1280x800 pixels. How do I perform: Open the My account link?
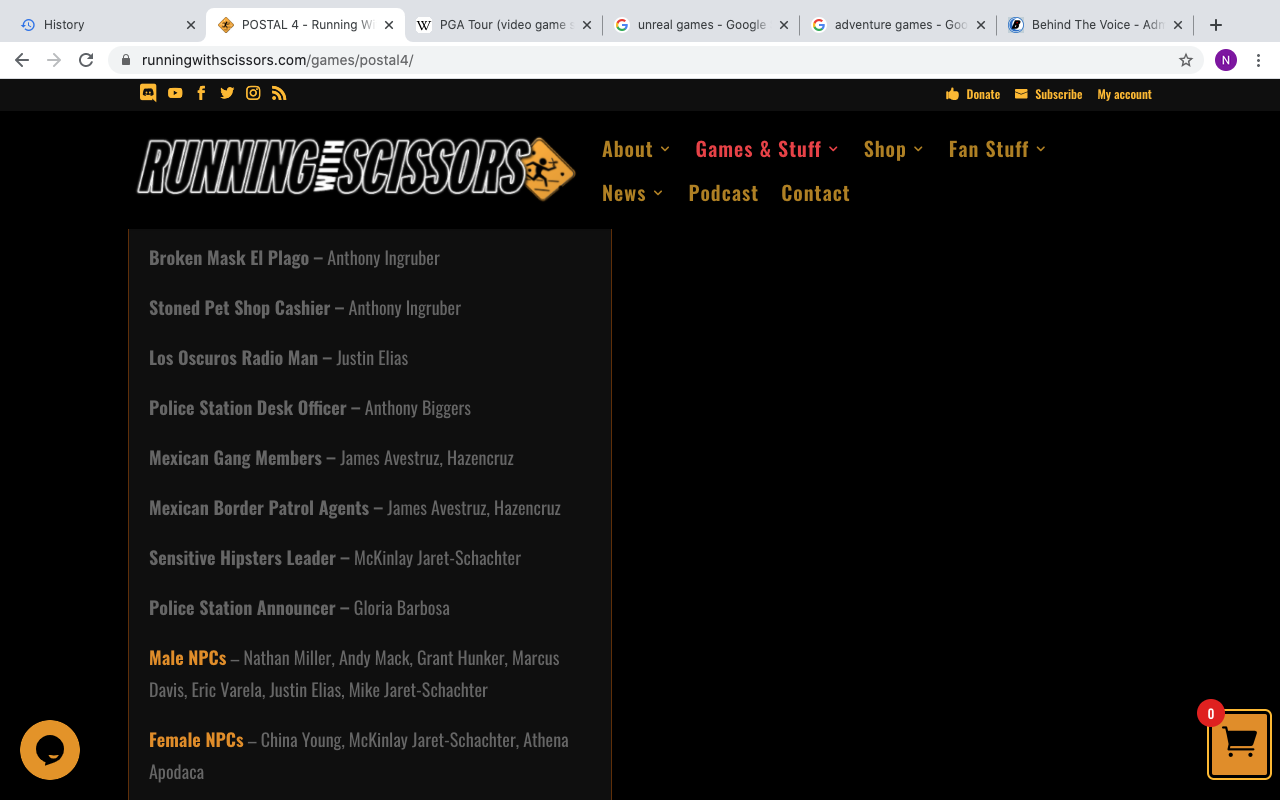(1124, 94)
